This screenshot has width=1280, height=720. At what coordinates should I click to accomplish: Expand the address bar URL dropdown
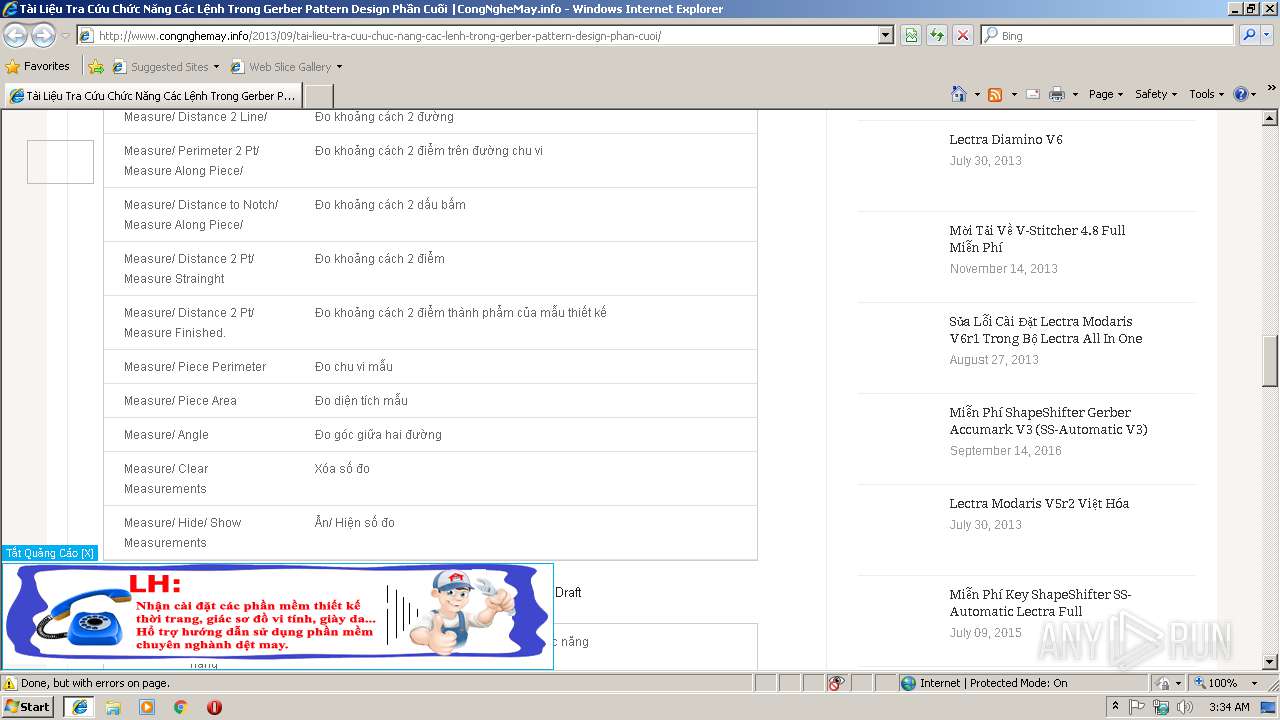pos(885,35)
